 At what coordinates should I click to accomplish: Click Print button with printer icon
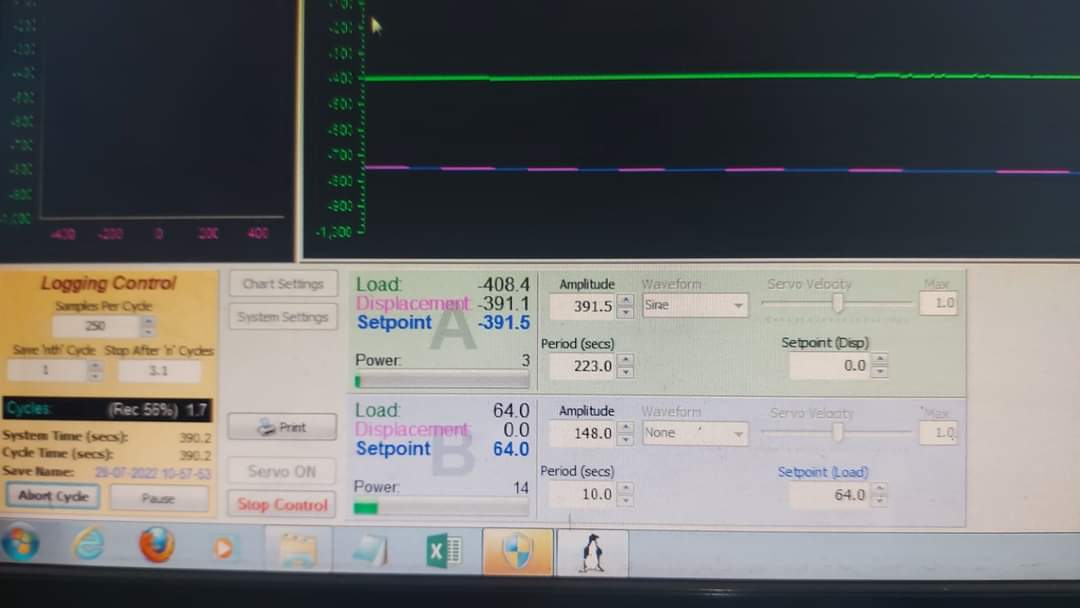pos(281,427)
